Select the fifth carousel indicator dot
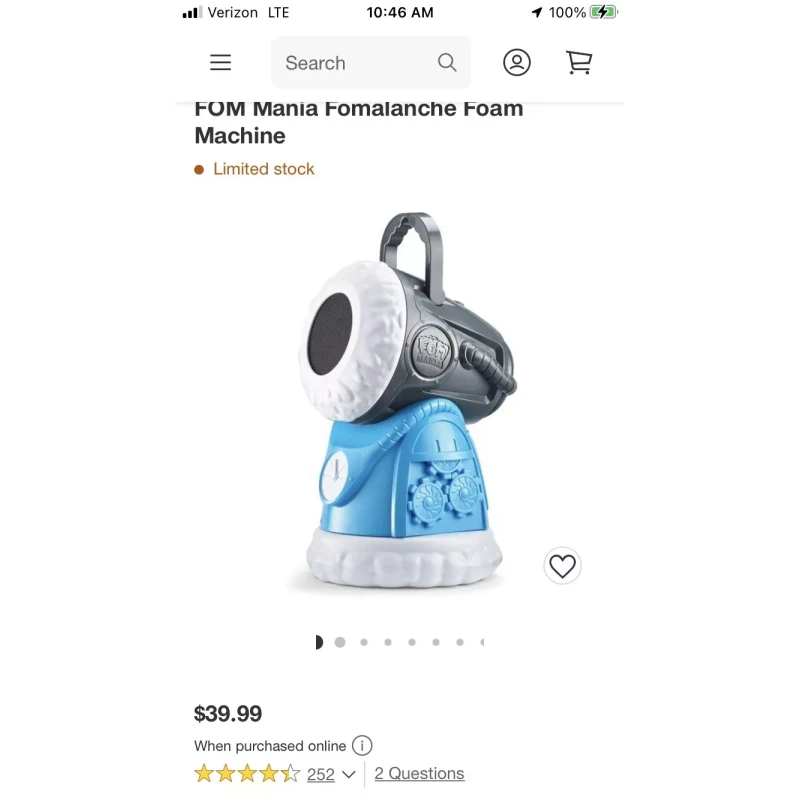Image resolution: width=800 pixels, height=800 pixels. [x=412, y=642]
